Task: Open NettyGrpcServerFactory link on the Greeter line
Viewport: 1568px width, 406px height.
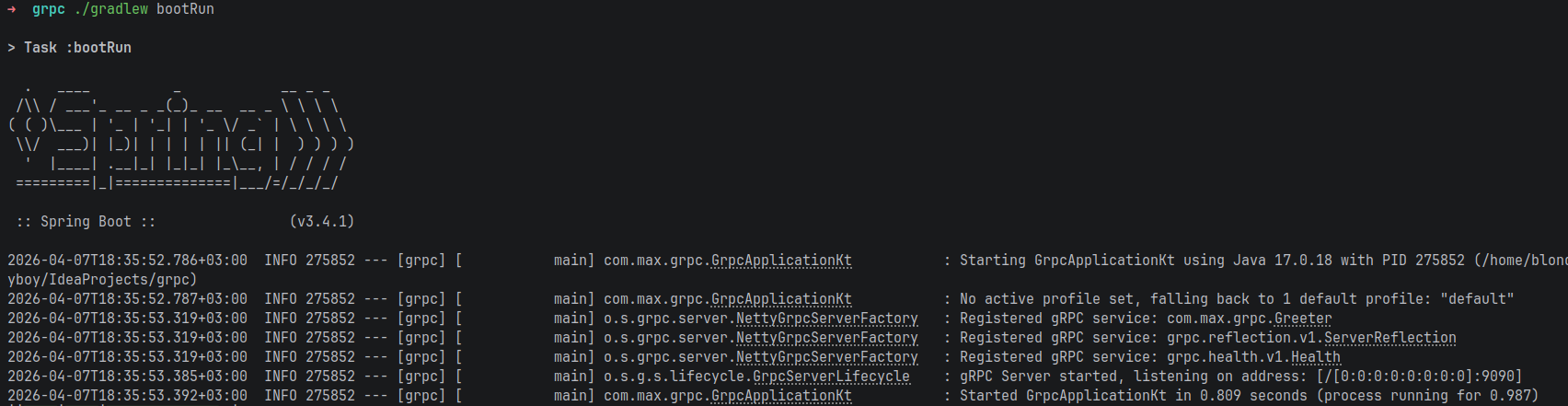Action: (x=826, y=319)
